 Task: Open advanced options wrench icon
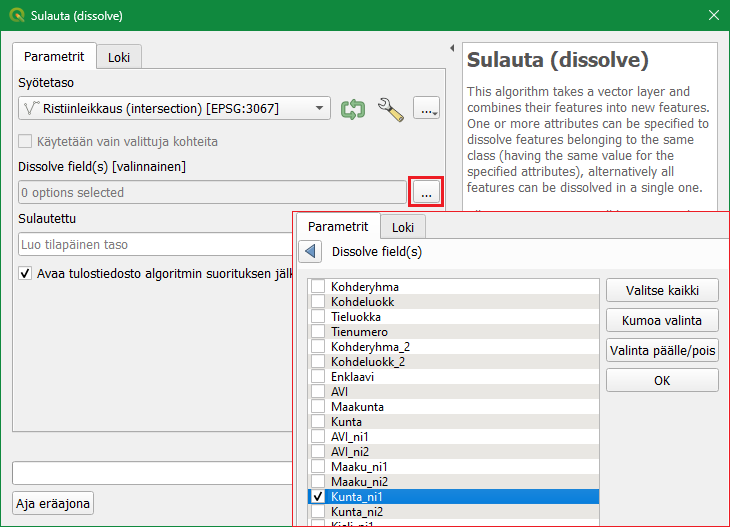coord(390,109)
